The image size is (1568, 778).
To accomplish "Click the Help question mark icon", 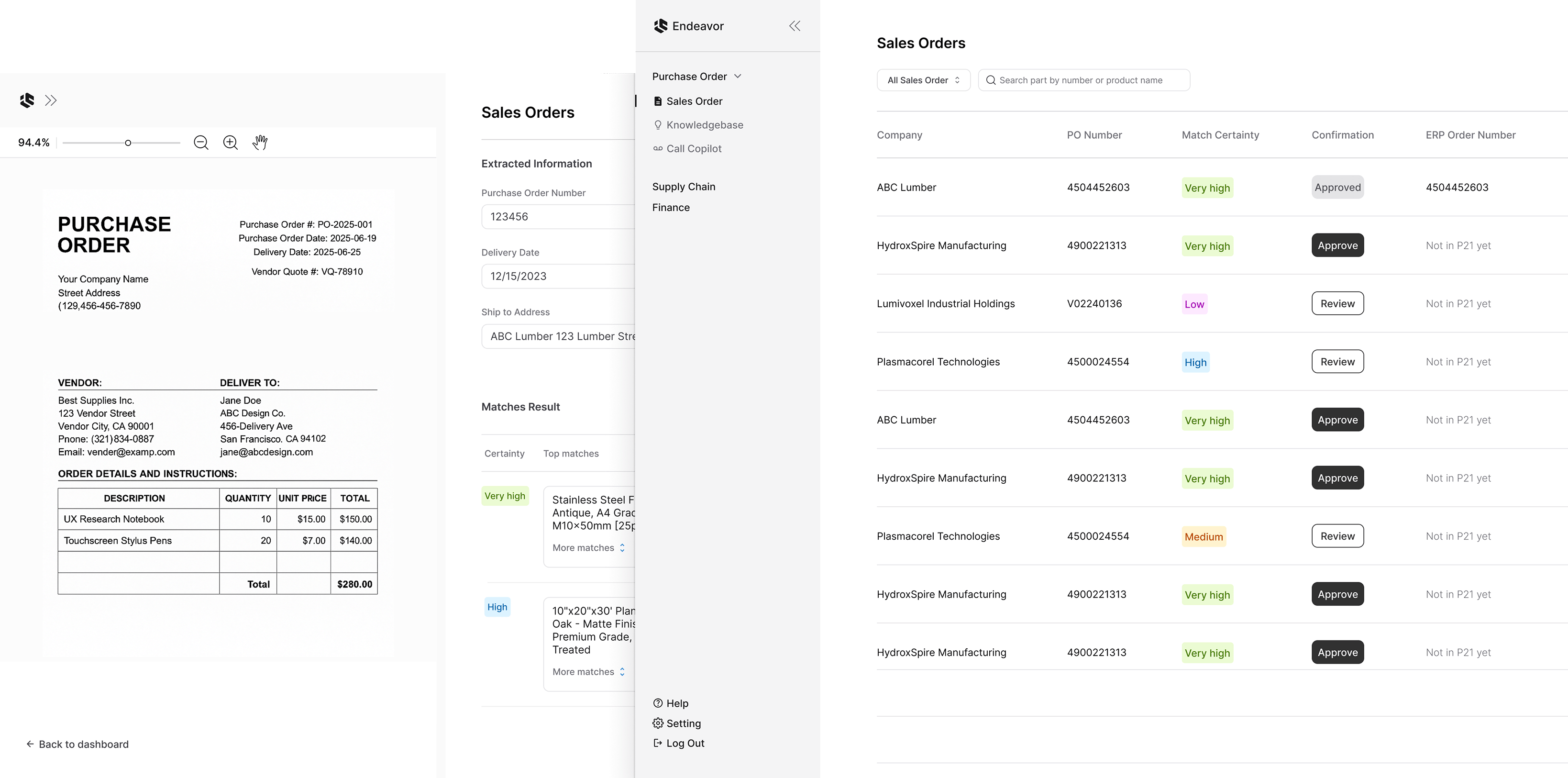I will point(657,703).
